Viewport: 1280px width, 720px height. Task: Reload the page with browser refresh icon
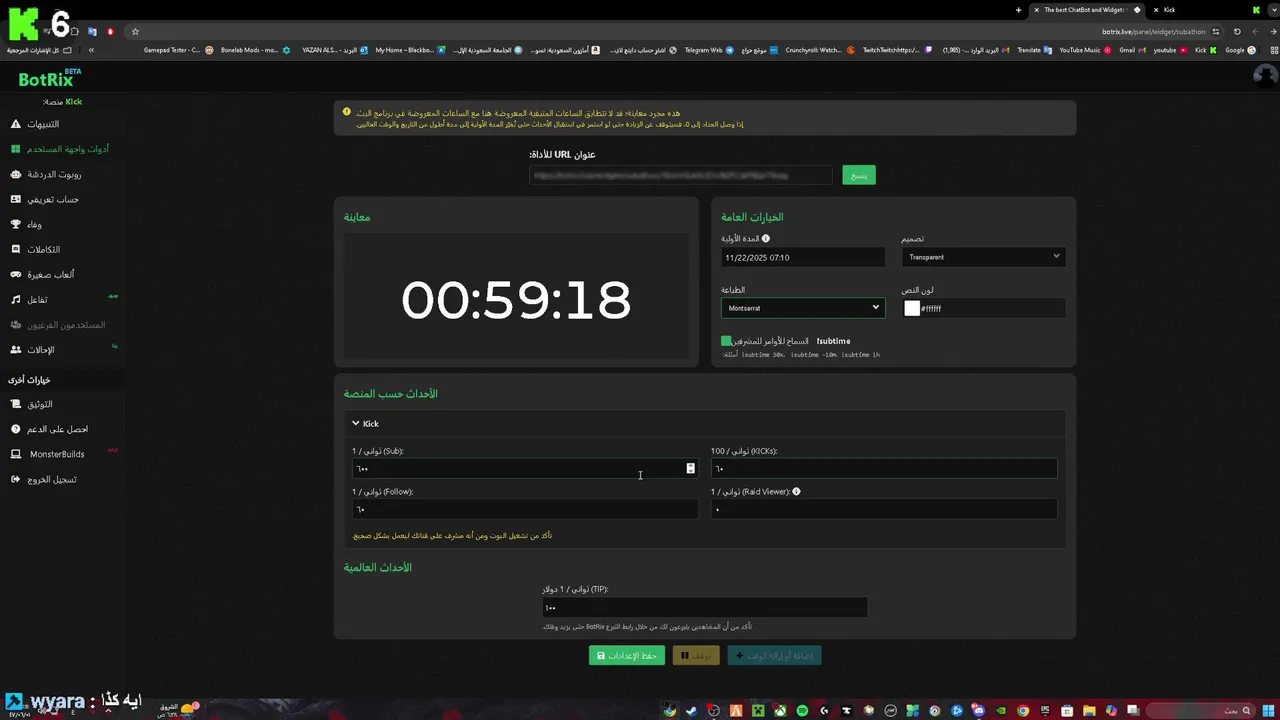(1237, 31)
